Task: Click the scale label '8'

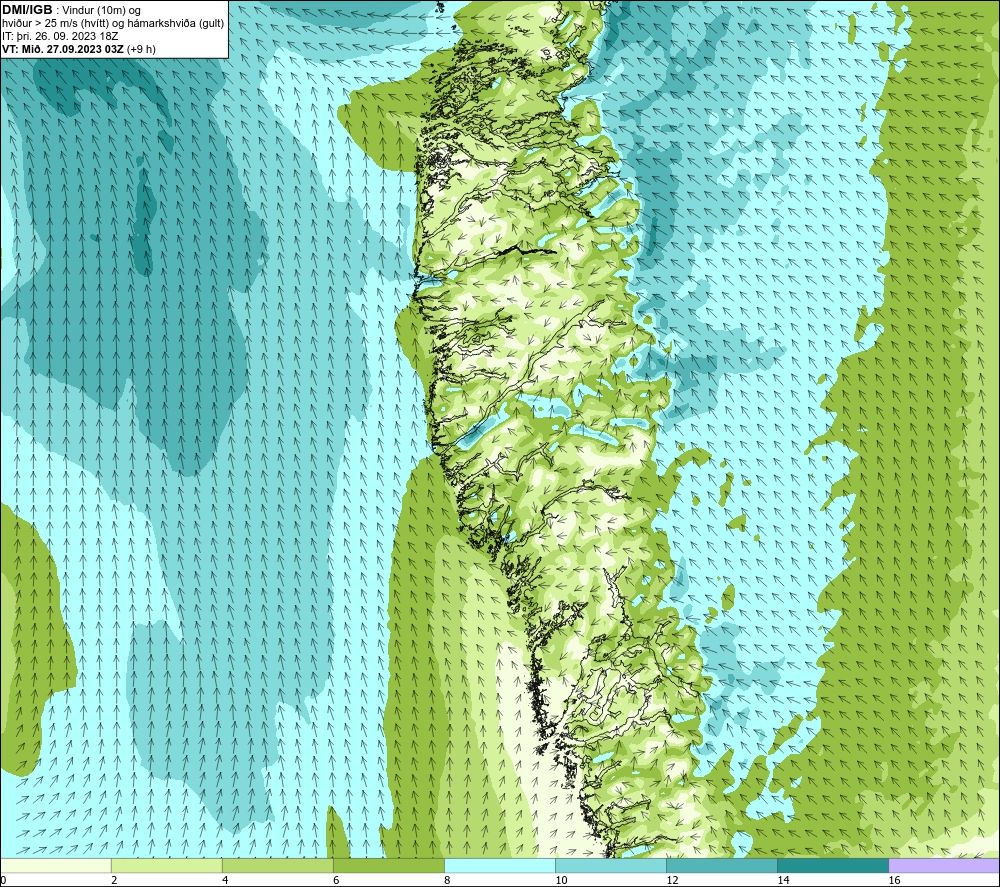Action: coord(447,880)
